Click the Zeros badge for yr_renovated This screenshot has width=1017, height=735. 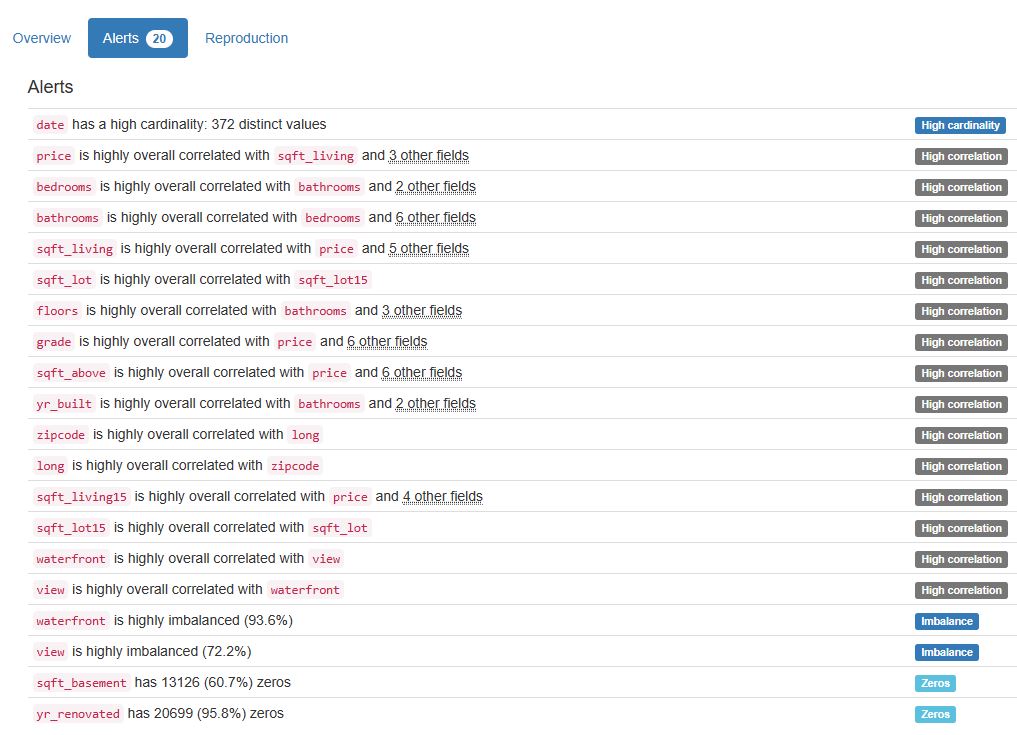tap(934, 714)
